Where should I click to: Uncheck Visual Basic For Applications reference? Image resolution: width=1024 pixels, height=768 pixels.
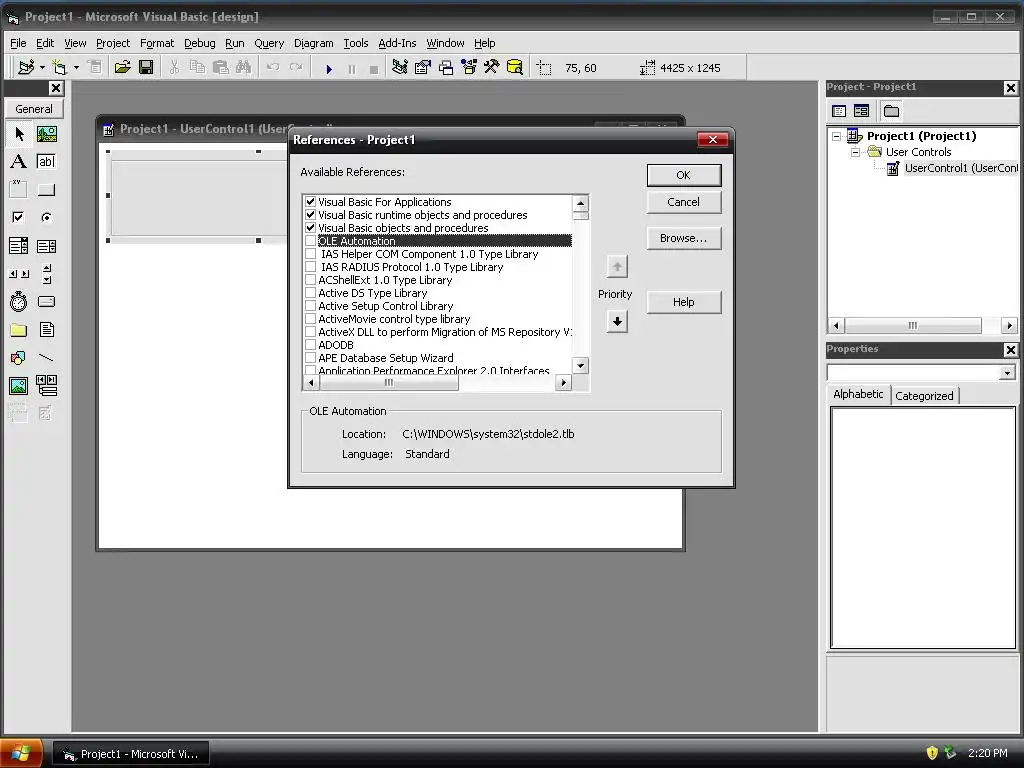point(311,202)
